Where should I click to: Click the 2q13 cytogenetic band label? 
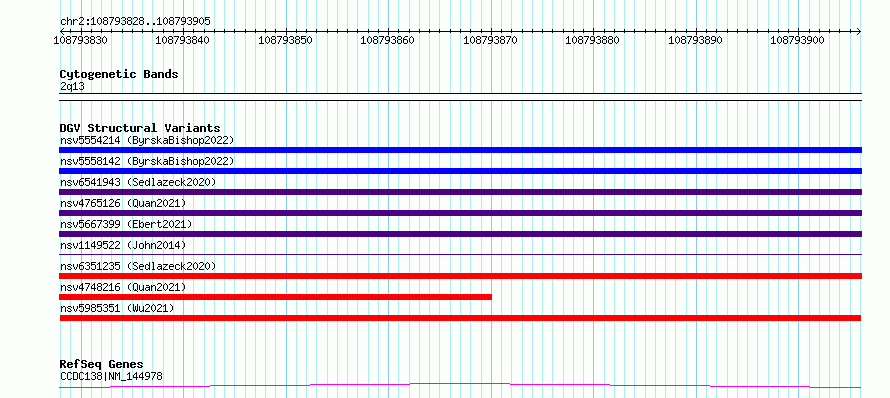(x=72, y=86)
